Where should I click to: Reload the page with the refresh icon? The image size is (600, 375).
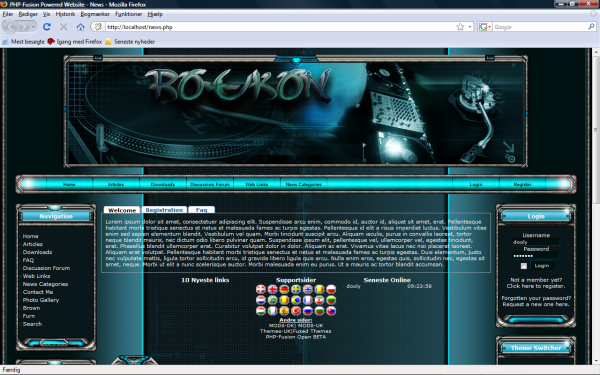(x=47, y=27)
